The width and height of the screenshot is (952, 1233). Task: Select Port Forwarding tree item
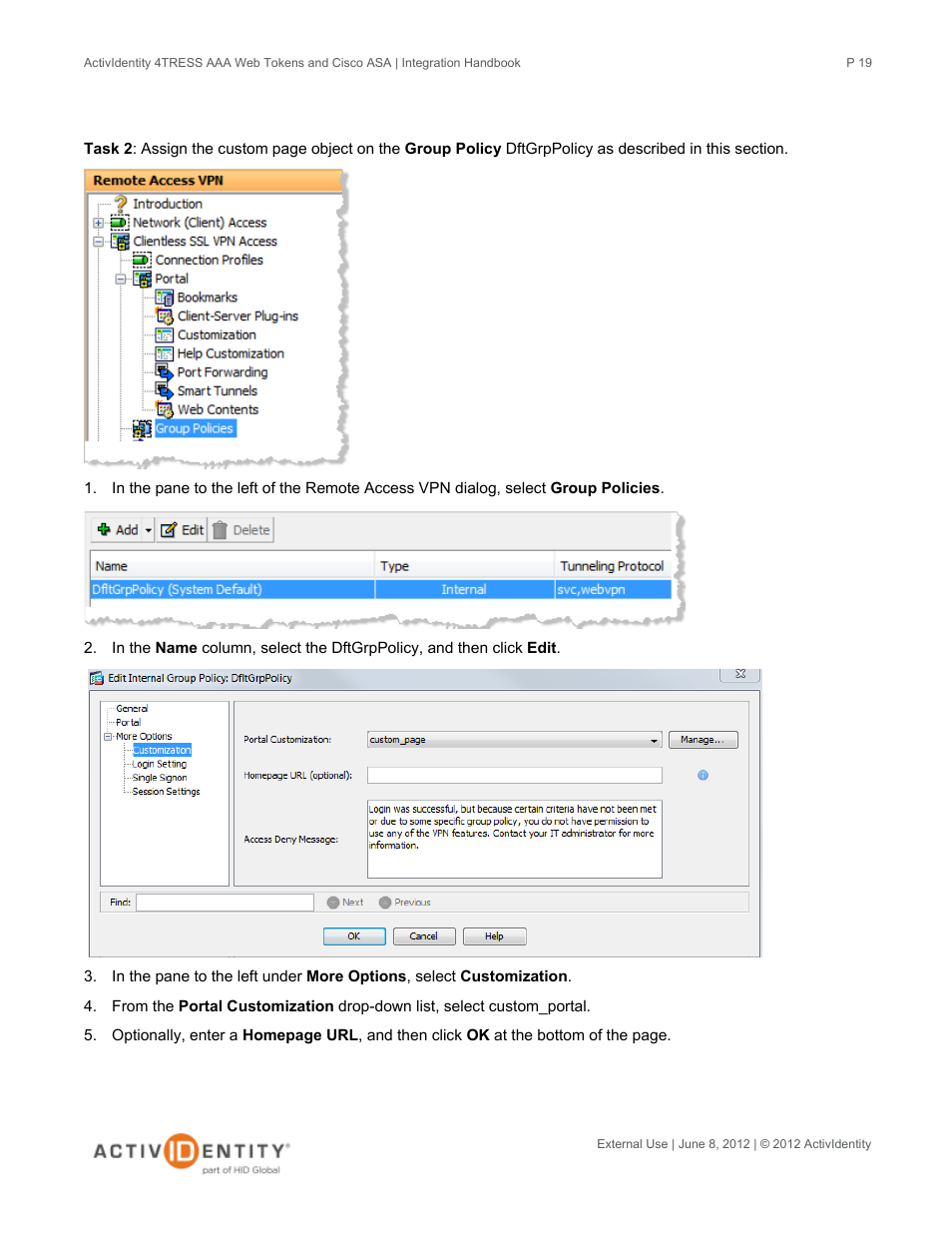(223, 372)
